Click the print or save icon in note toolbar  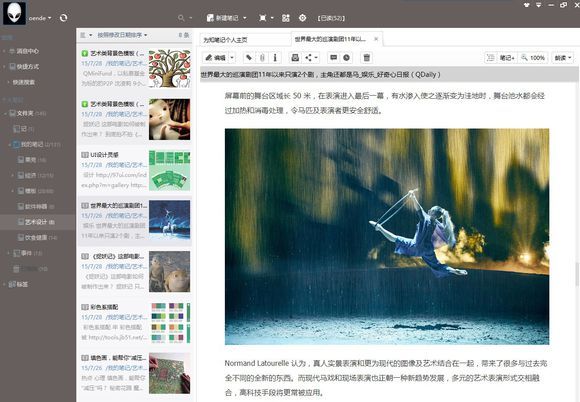pyautogui.click(x=295, y=58)
